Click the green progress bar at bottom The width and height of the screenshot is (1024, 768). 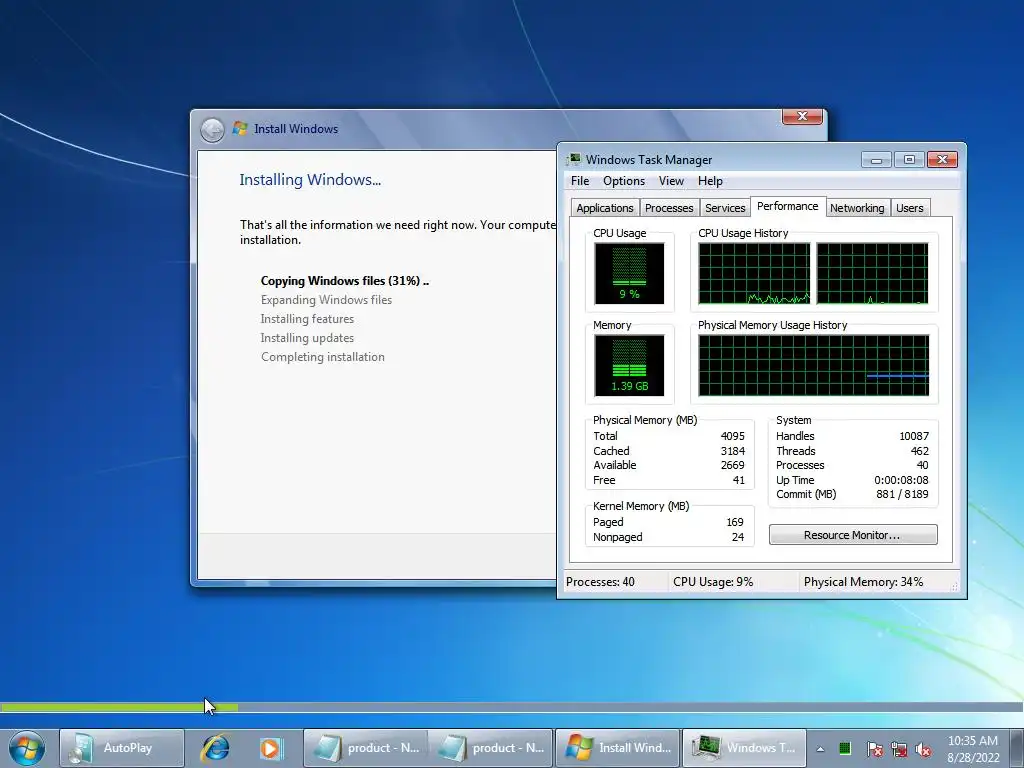point(119,707)
